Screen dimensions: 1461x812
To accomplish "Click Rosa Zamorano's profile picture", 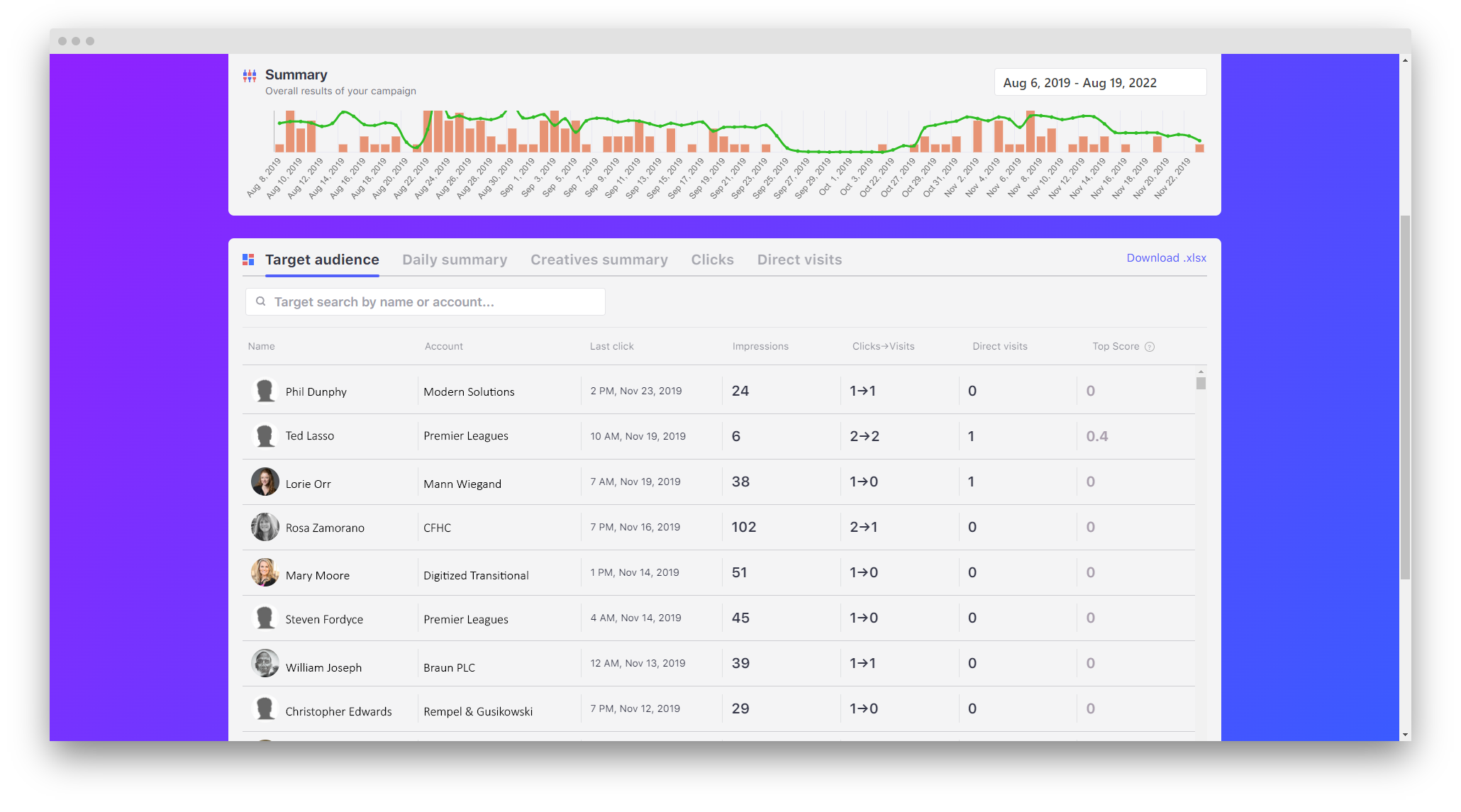I will pos(265,527).
